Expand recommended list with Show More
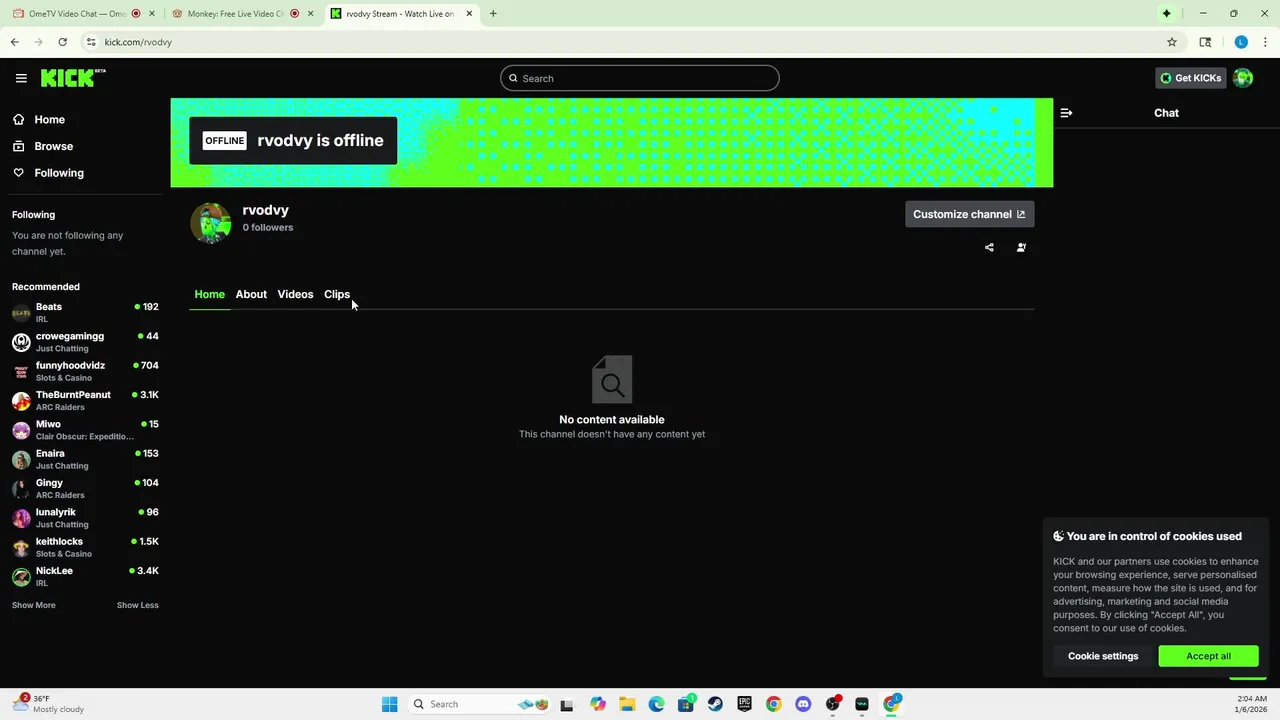Viewport: 1280px width, 720px height. 34,605
